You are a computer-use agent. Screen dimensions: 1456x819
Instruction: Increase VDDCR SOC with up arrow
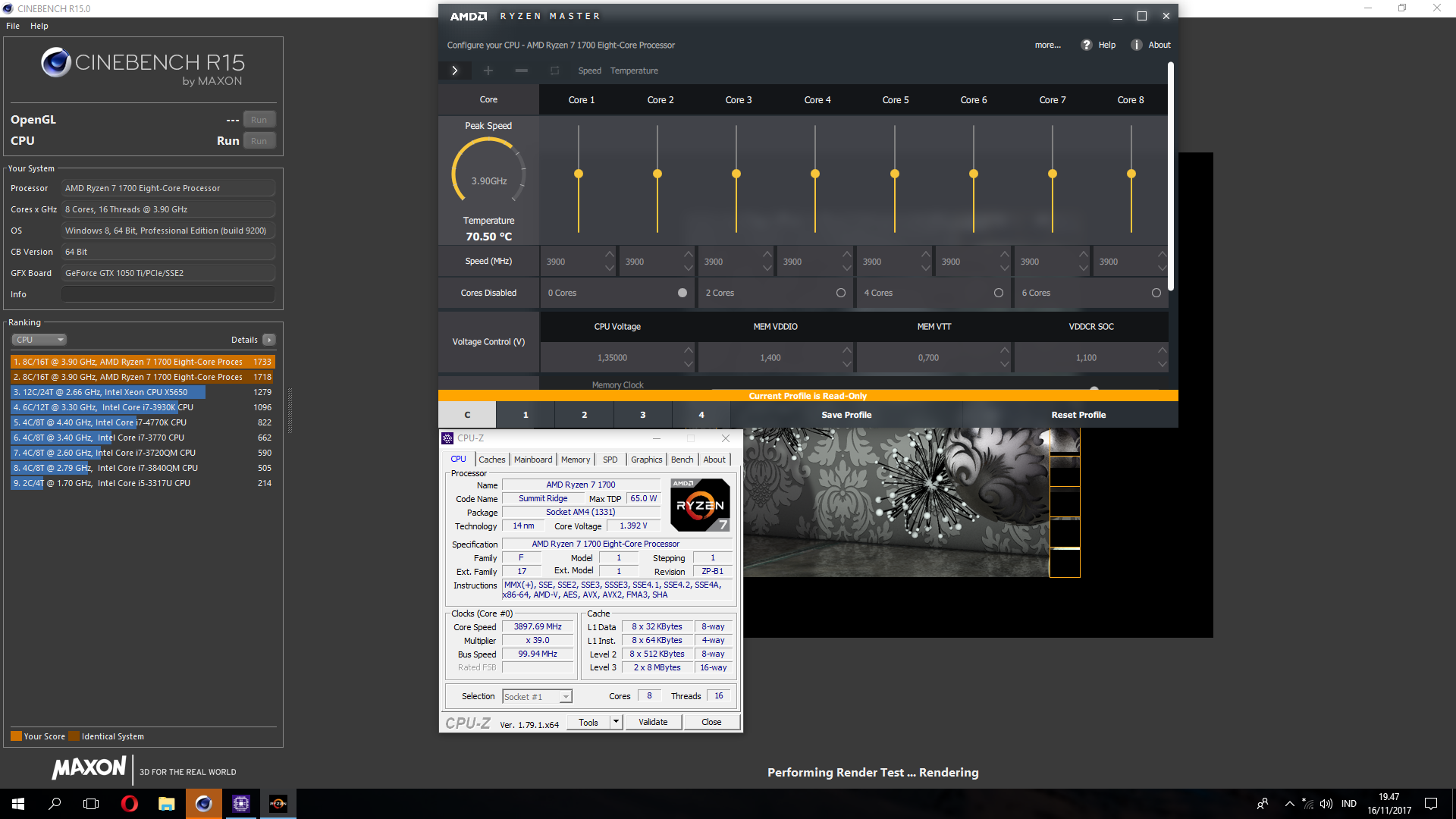tap(1163, 350)
